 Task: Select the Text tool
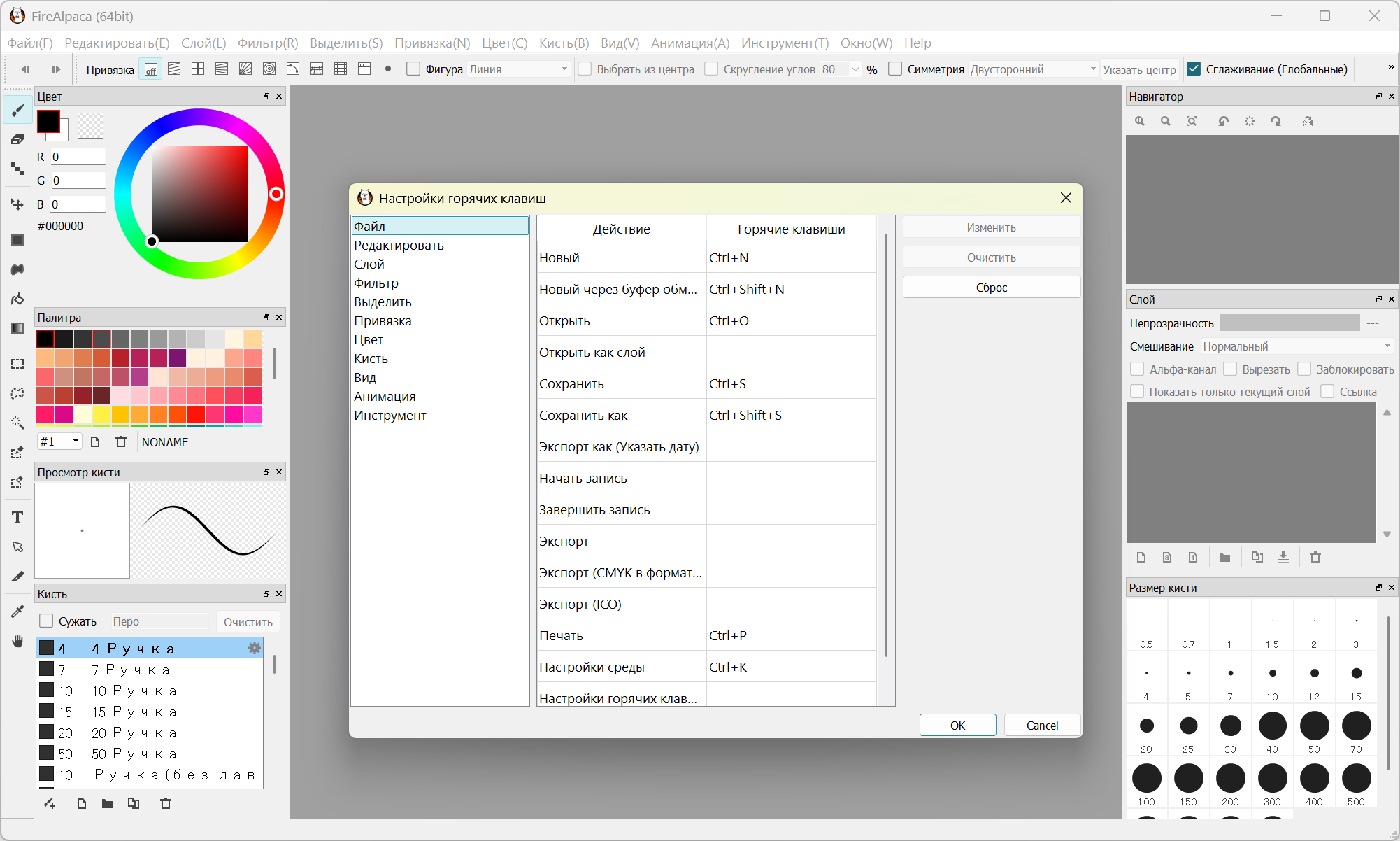17,517
